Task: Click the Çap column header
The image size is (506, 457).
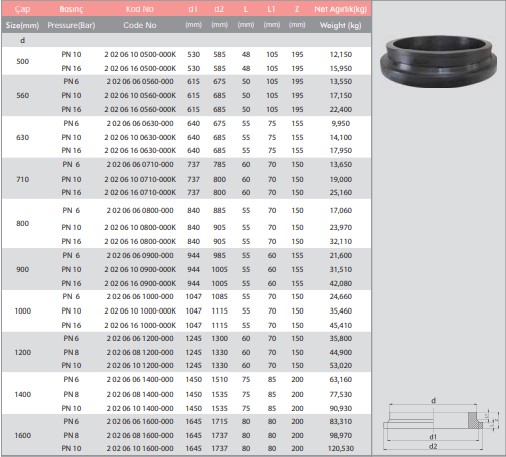Action: 22,9
